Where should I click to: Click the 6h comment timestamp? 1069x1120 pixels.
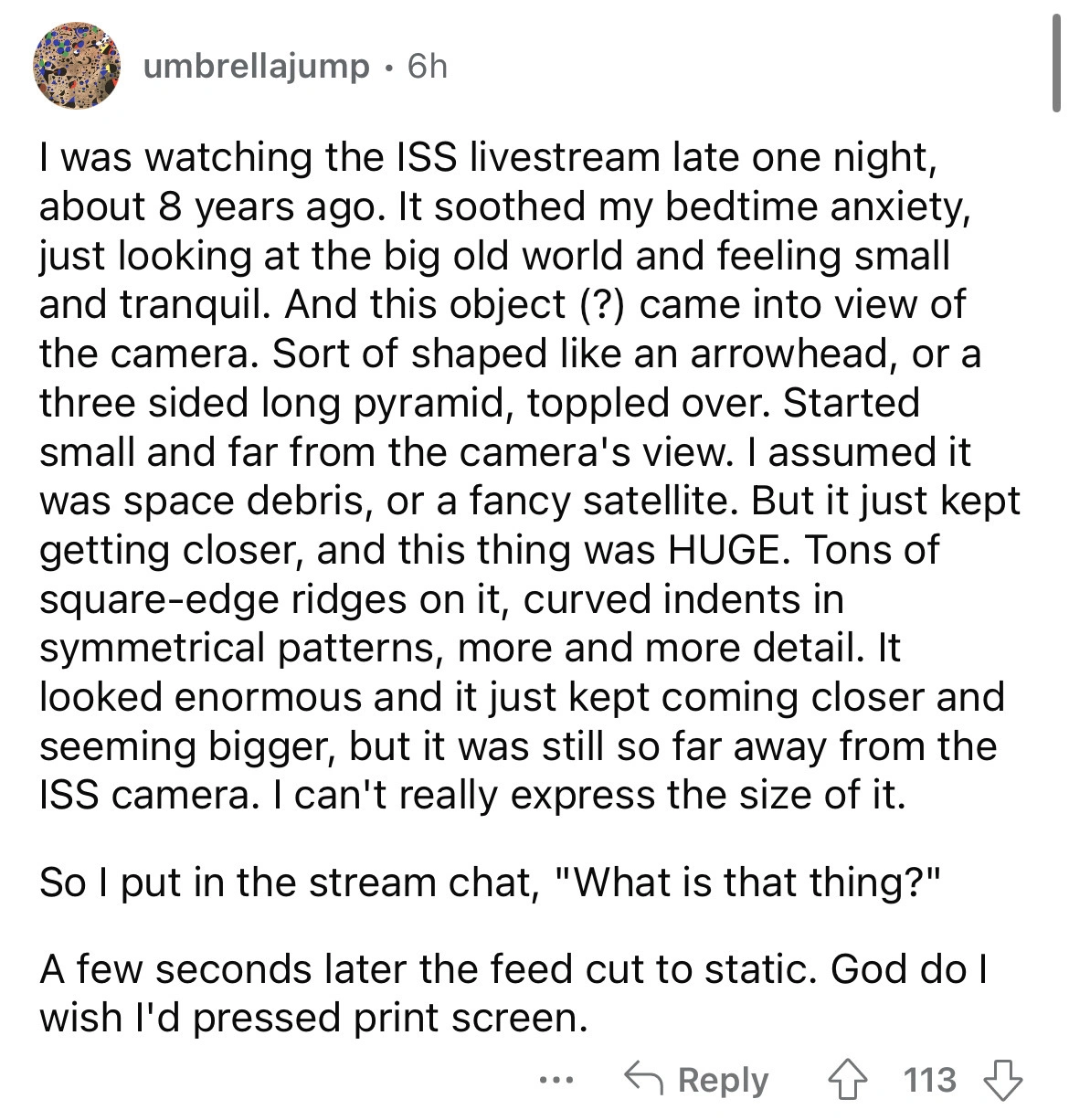[427, 67]
